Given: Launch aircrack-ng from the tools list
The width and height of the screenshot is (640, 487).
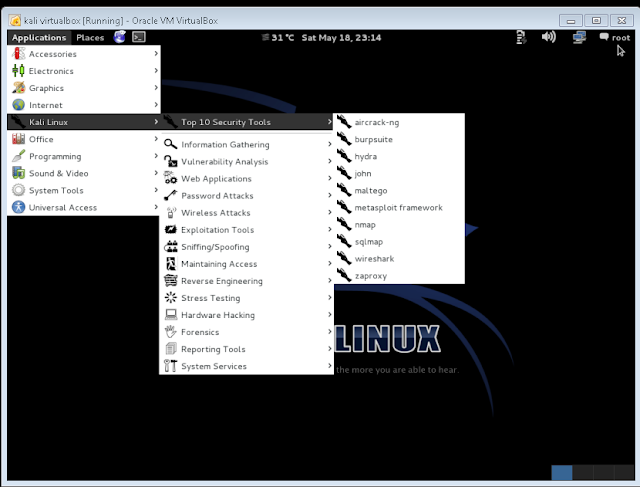Looking at the screenshot, I should pyautogui.click(x=399, y=122).
